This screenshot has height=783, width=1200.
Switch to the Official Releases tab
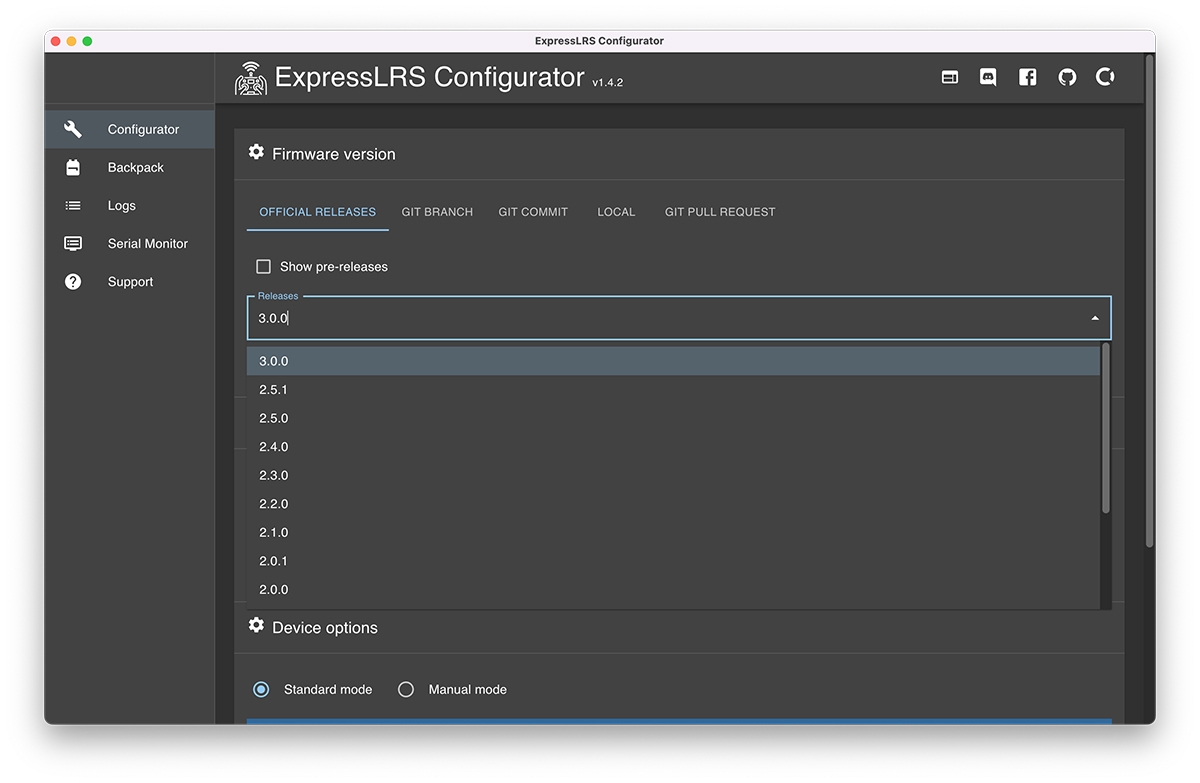tap(318, 212)
